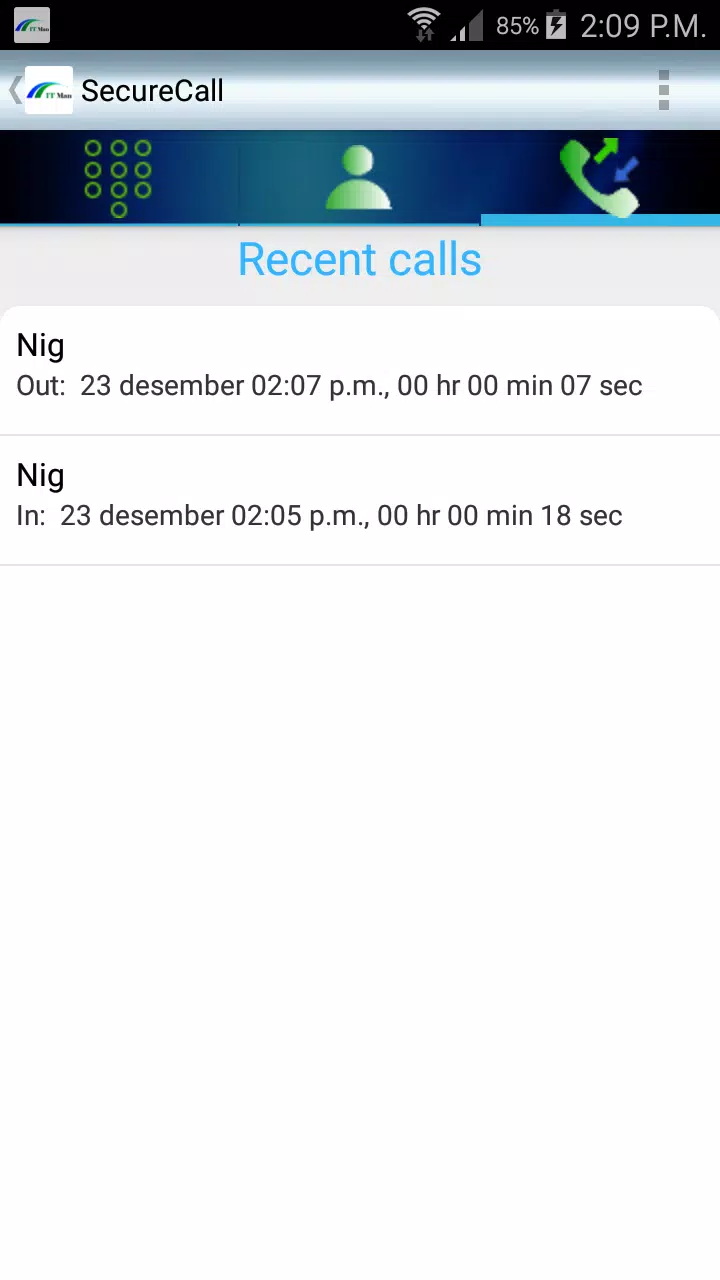720x1280 pixels.
Task: Tap the notification icon in status bar
Action: pos(32,25)
